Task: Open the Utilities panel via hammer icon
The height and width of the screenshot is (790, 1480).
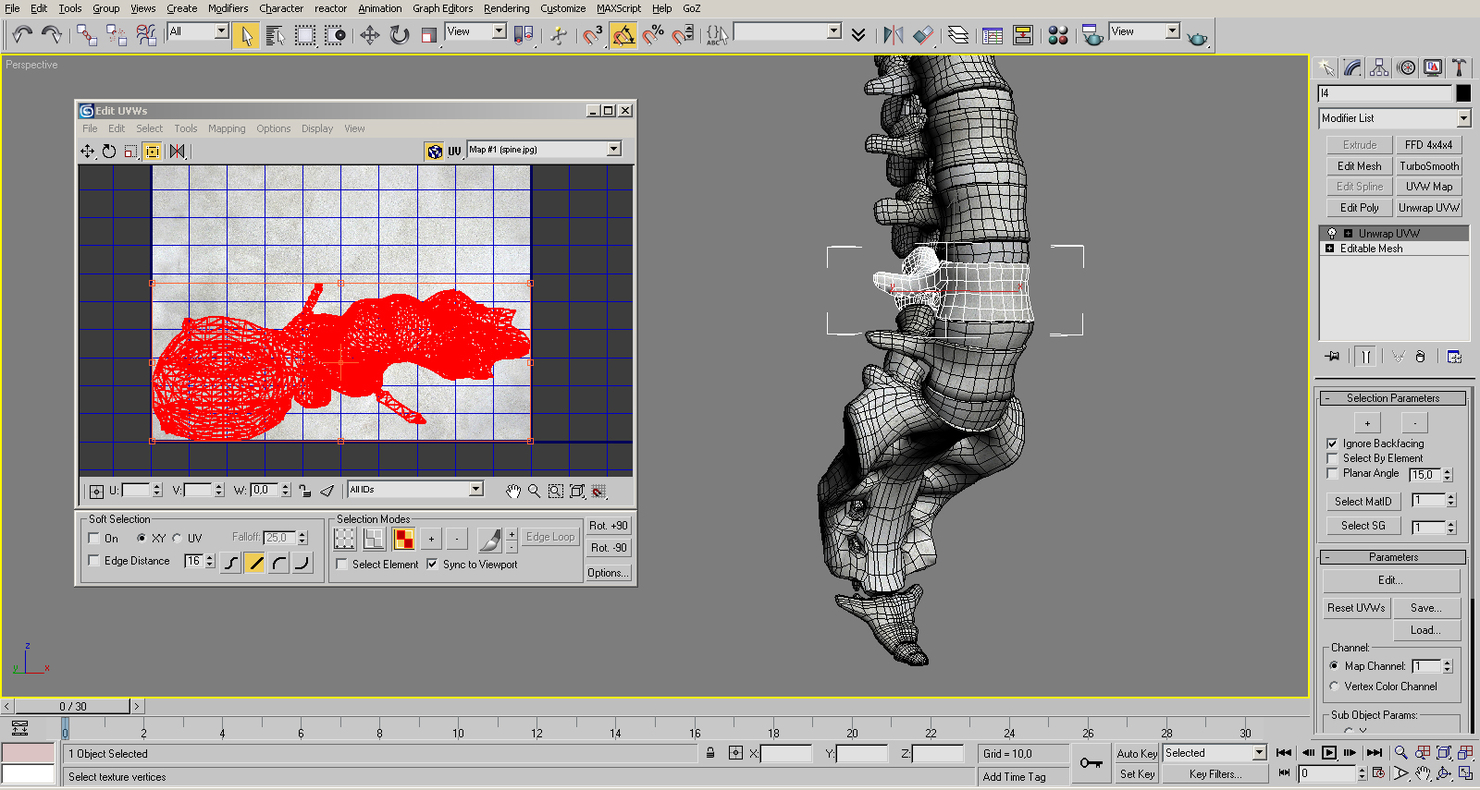Action: 1459,67
